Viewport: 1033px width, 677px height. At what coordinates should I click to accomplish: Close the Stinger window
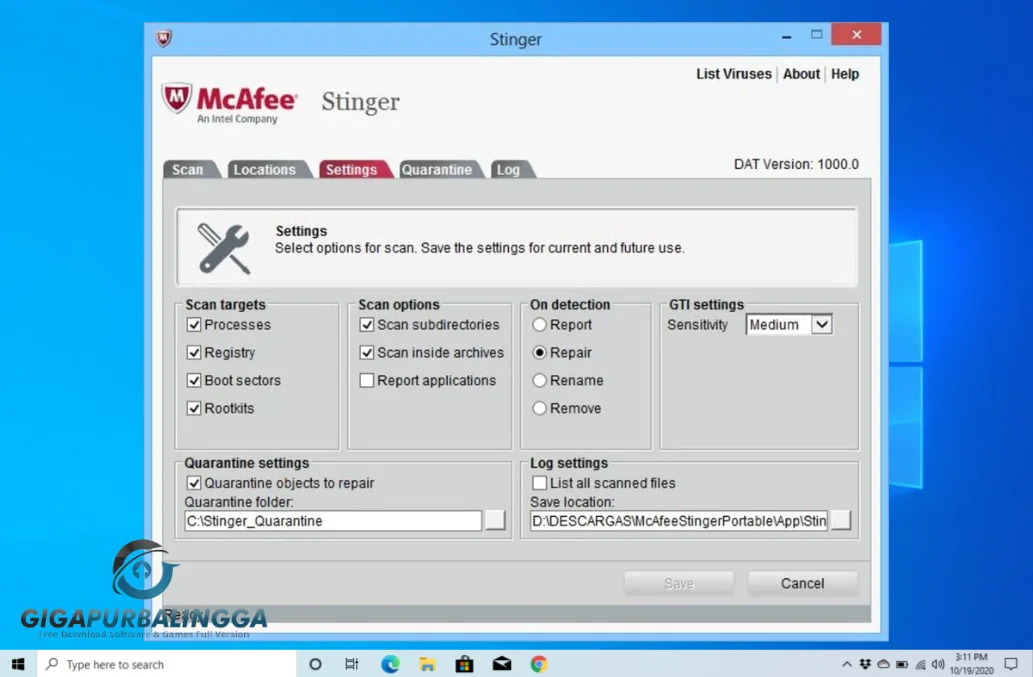(856, 34)
